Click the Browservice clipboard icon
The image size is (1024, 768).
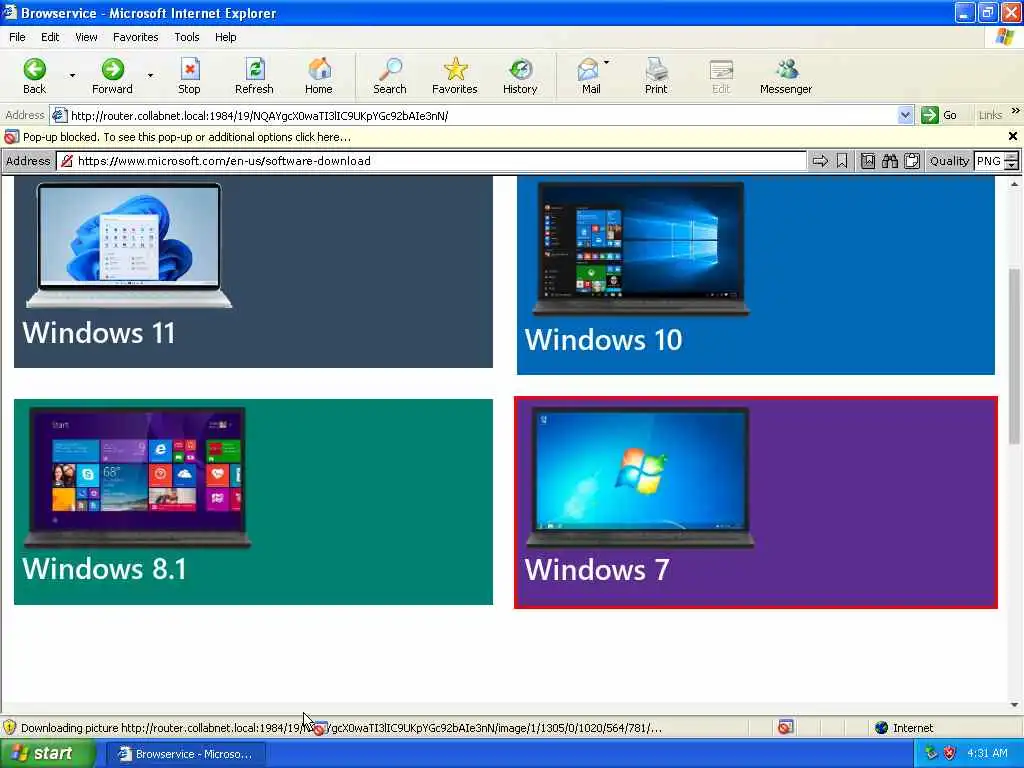click(912, 161)
